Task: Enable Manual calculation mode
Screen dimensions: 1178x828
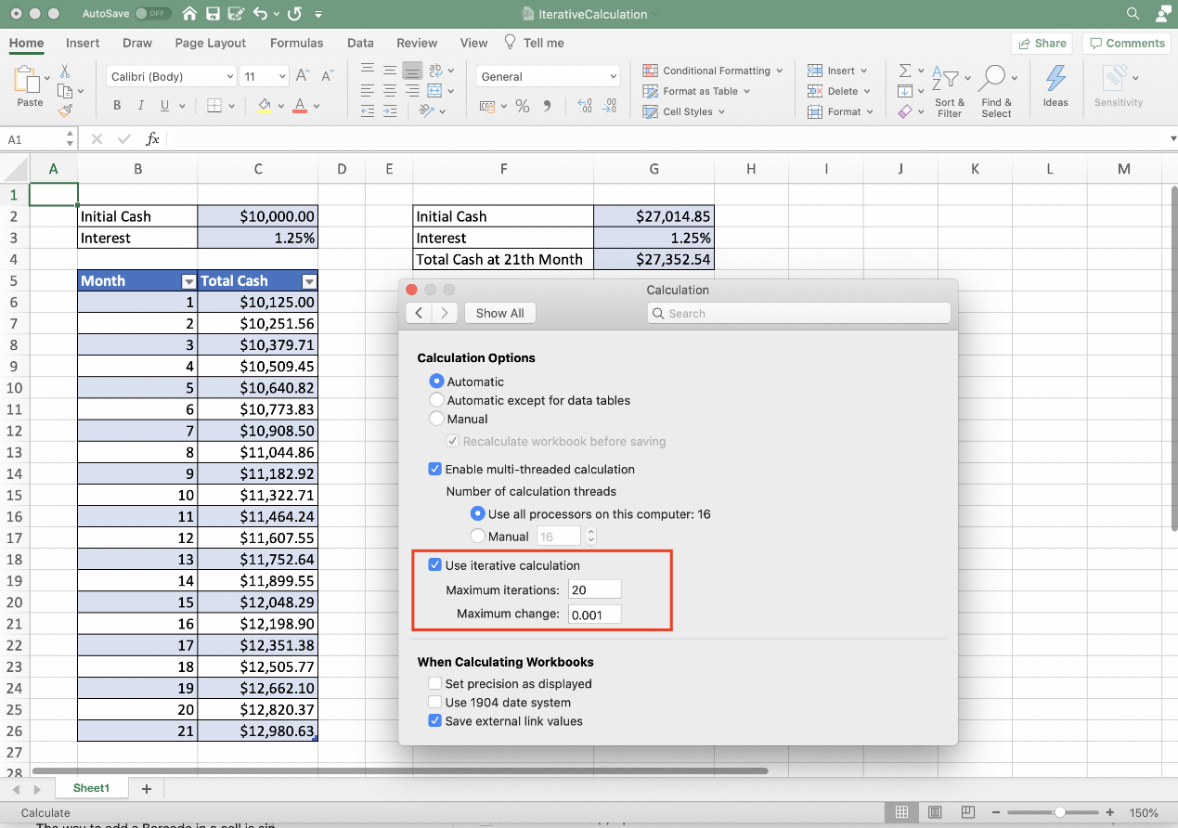Action: point(436,419)
